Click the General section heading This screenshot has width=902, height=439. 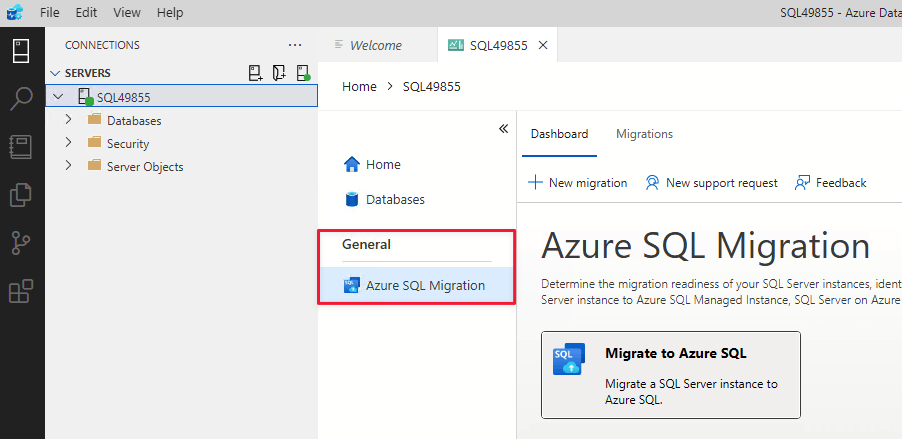(x=366, y=245)
